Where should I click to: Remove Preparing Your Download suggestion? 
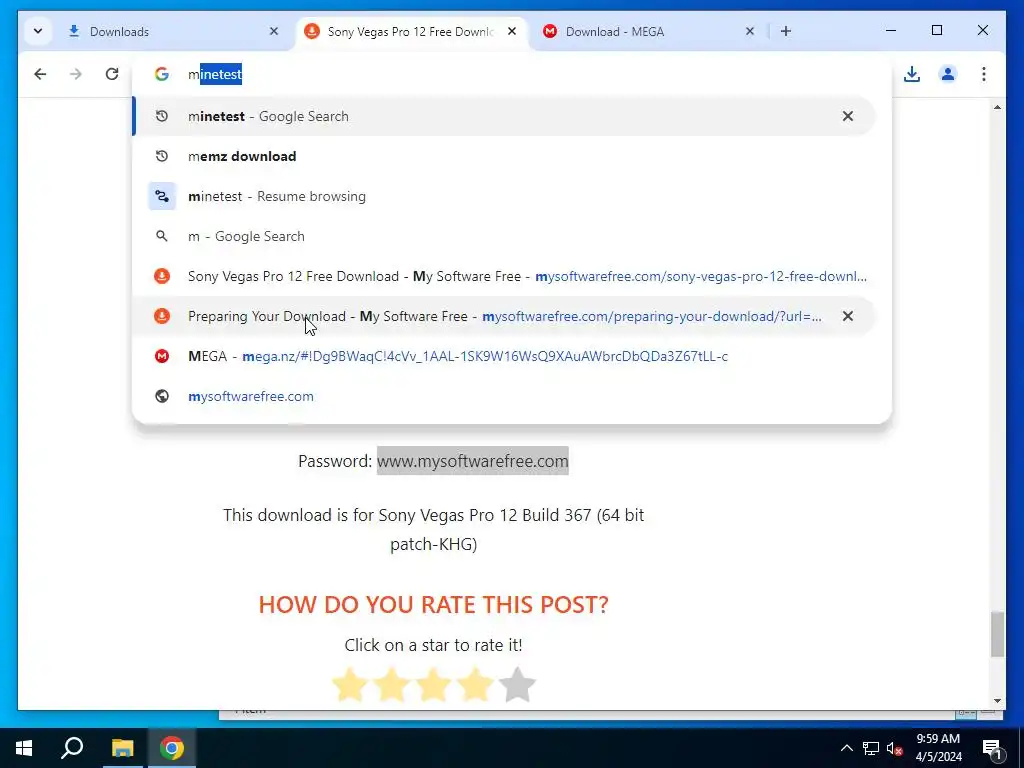point(848,316)
